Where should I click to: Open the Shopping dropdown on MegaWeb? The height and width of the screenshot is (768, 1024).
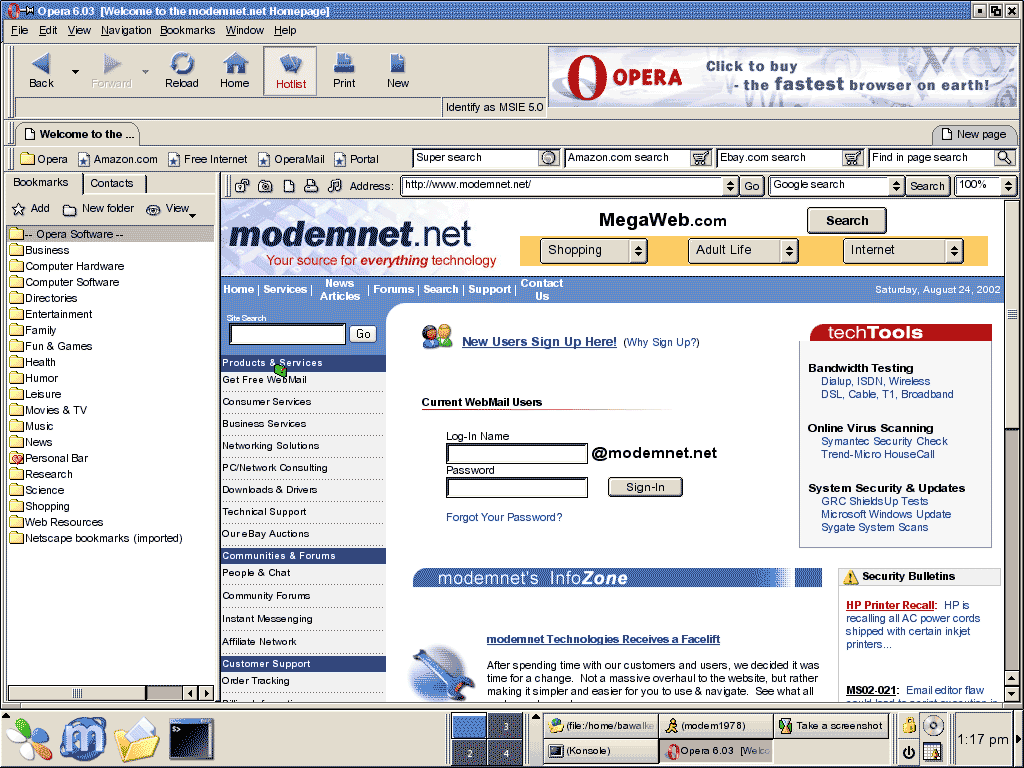point(594,251)
